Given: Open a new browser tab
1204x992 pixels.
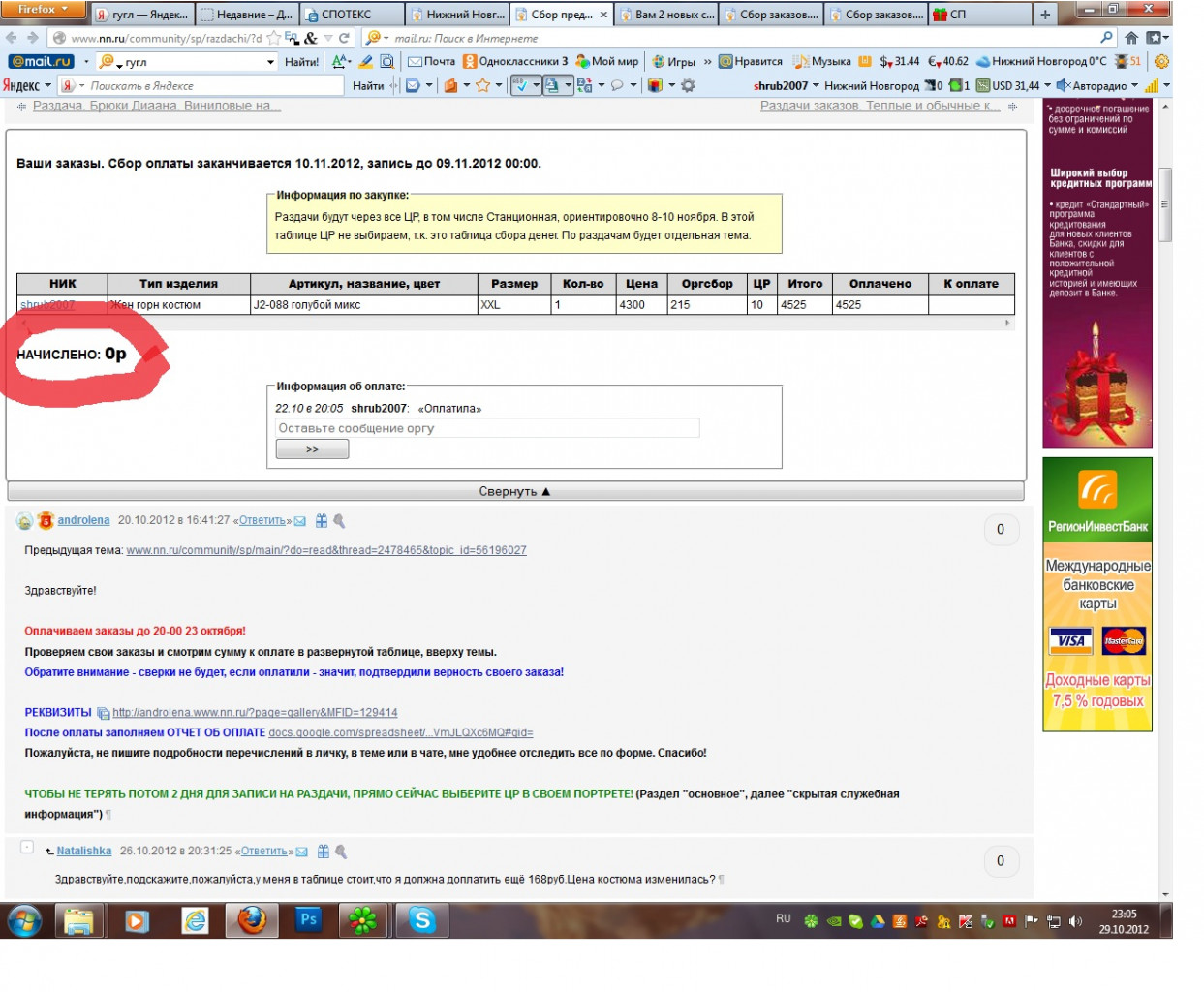Looking at the screenshot, I should pyautogui.click(x=1045, y=15).
